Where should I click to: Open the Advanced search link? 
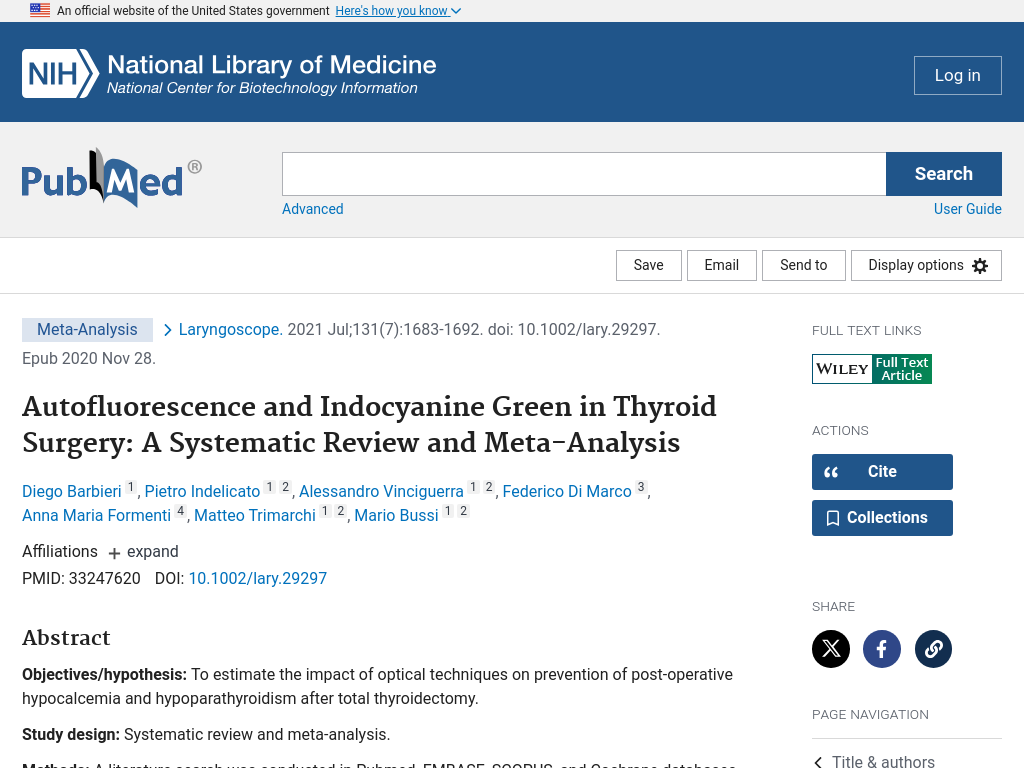[x=312, y=209]
